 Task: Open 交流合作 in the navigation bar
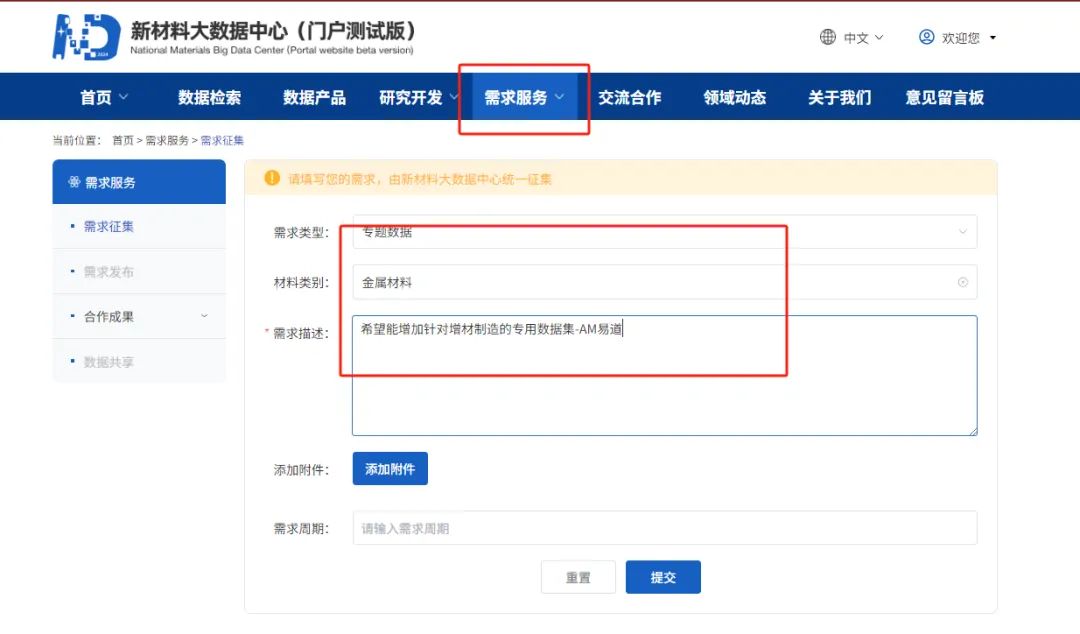click(630, 97)
